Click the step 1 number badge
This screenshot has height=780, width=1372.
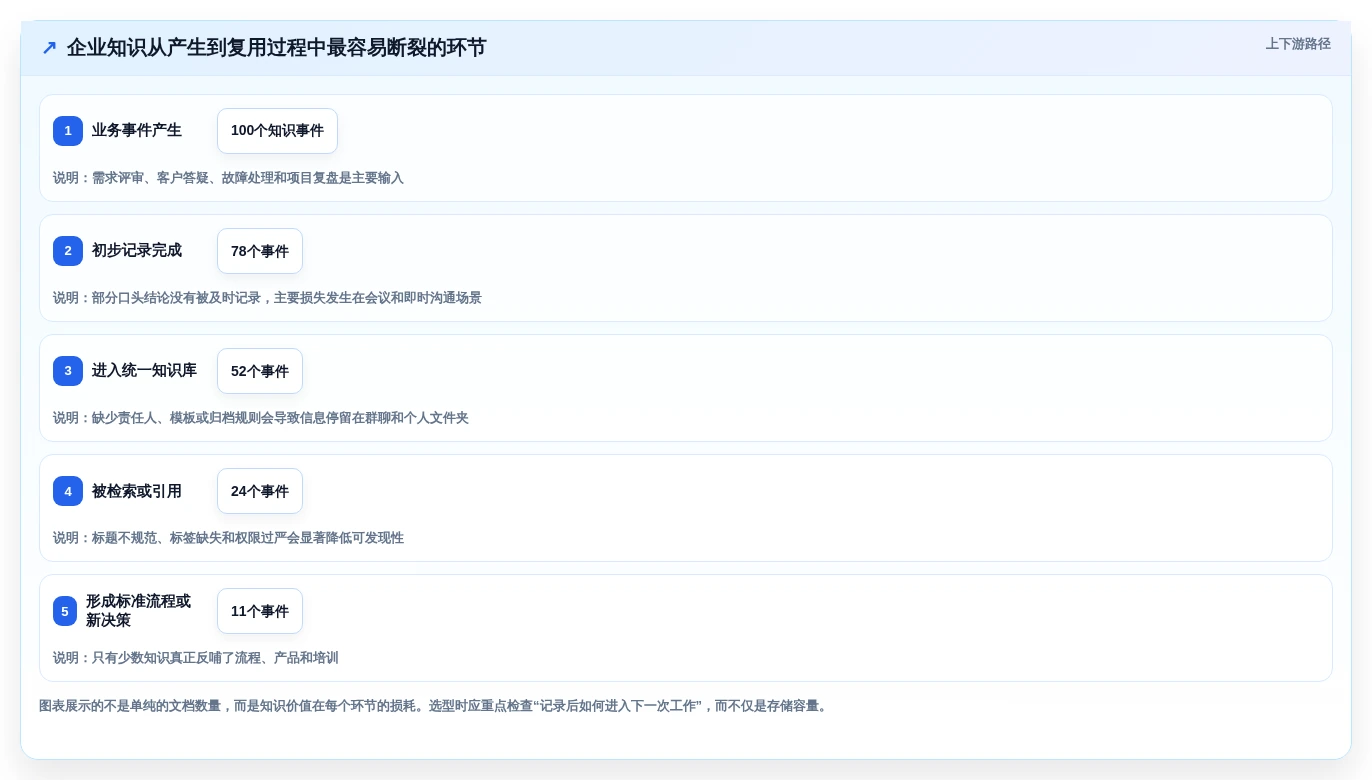(x=68, y=131)
